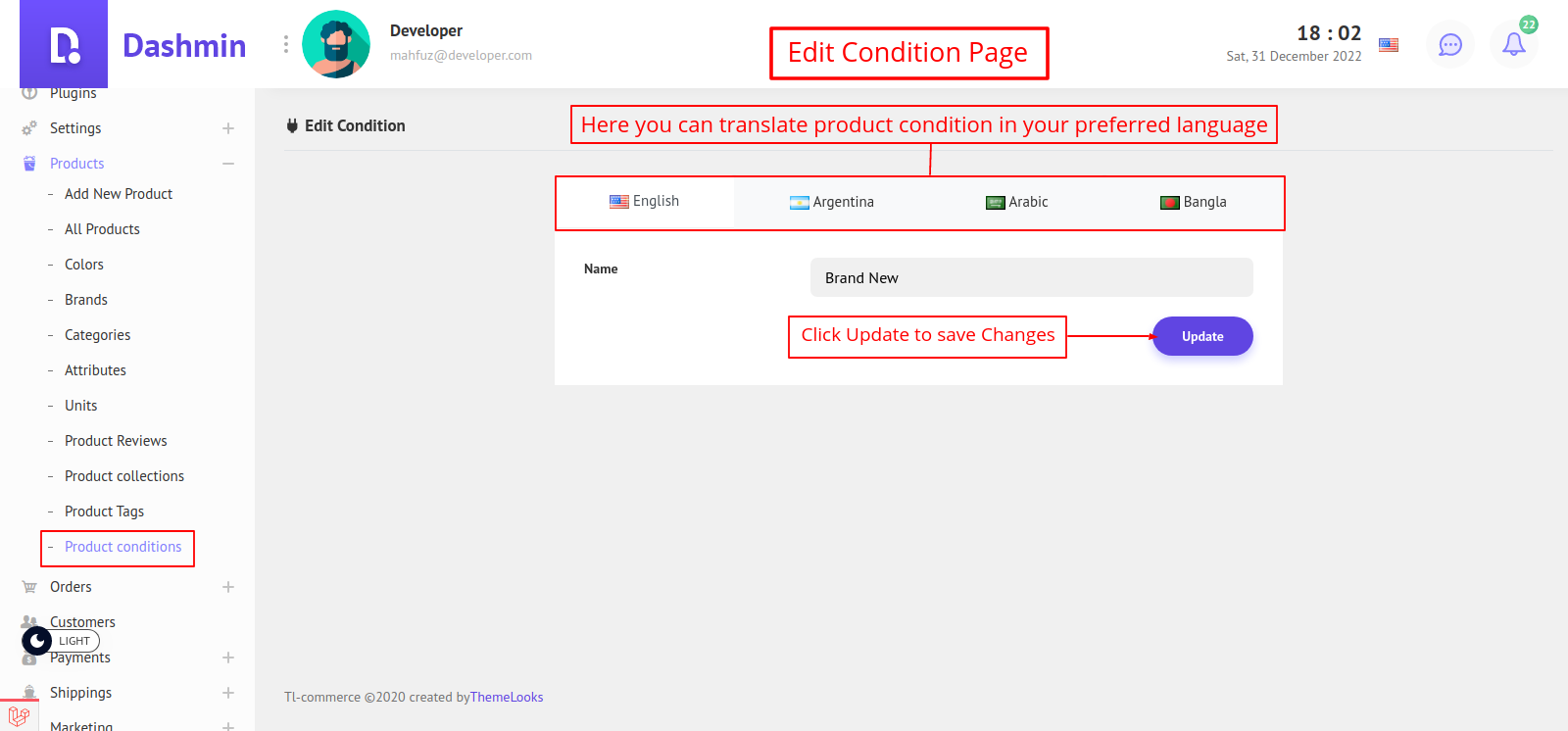Click the developer profile avatar
The height and width of the screenshot is (731, 1568).
(x=336, y=44)
